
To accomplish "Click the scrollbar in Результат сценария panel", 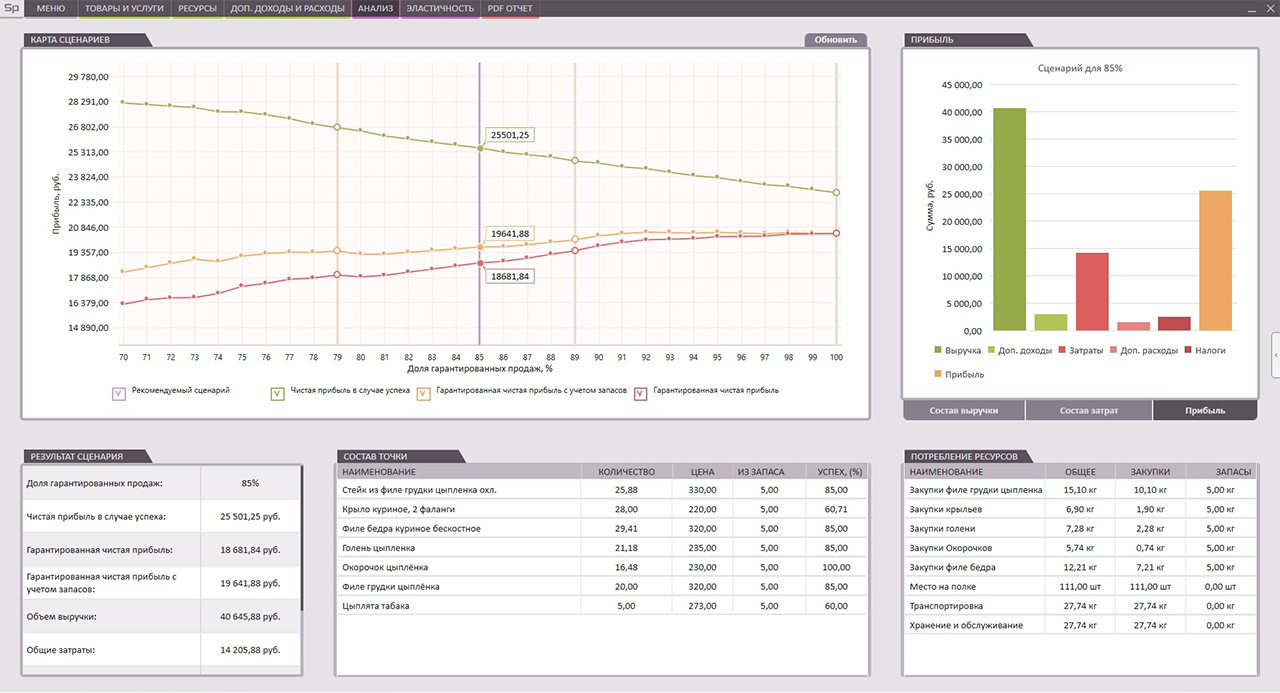I will click(301, 540).
